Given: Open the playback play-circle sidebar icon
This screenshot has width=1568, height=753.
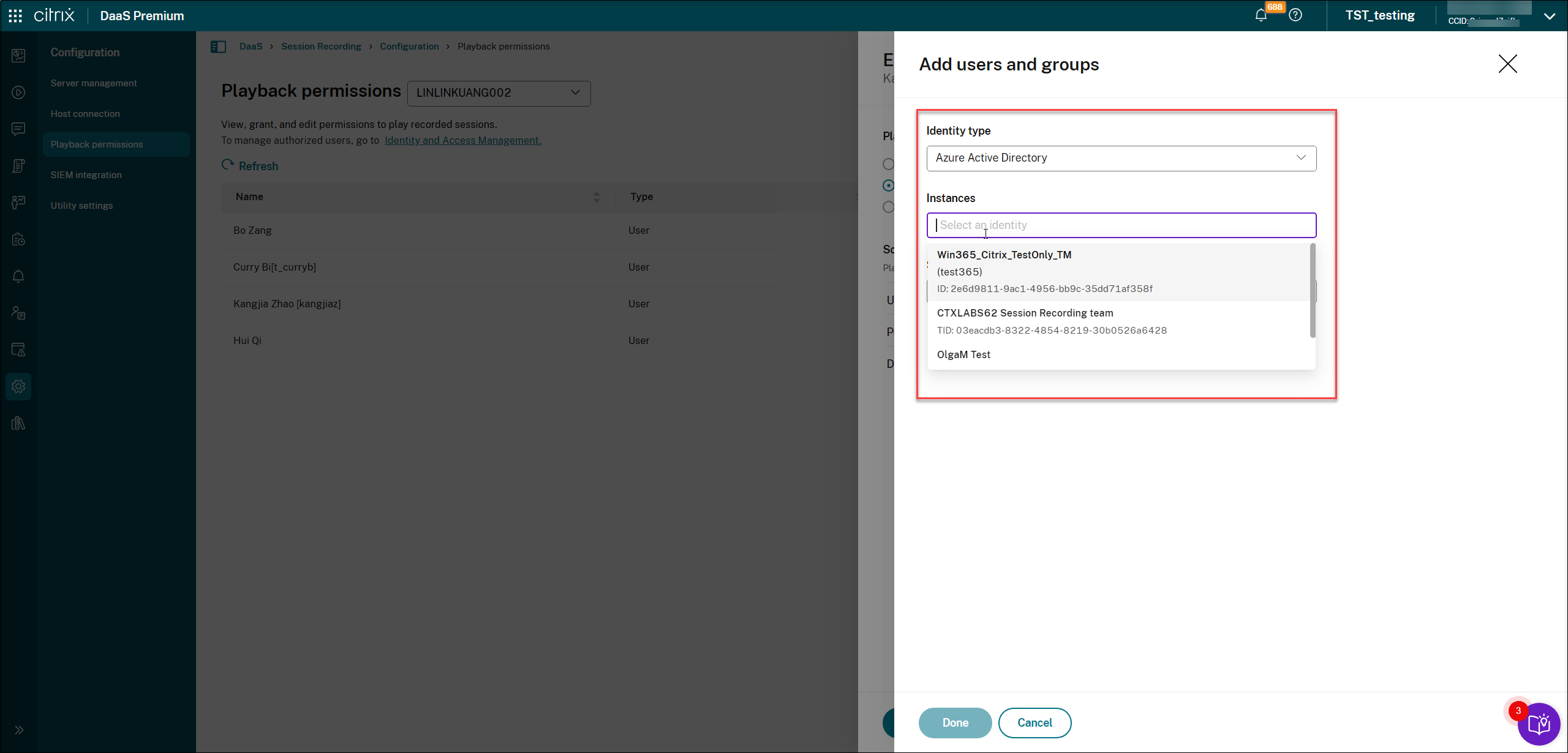Looking at the screenshot, I should tap(18, 92).
